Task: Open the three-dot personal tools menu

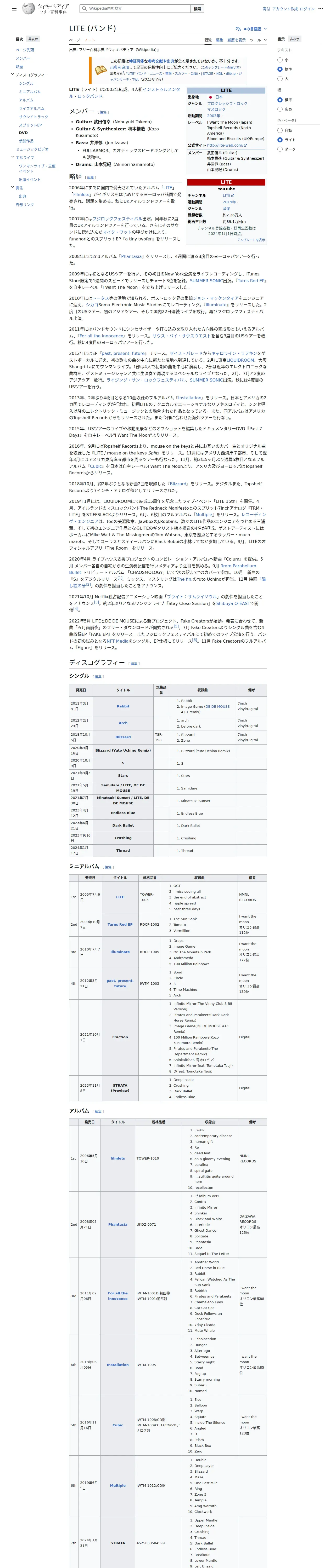Action: pyautogui.click(x=321, y=9)
